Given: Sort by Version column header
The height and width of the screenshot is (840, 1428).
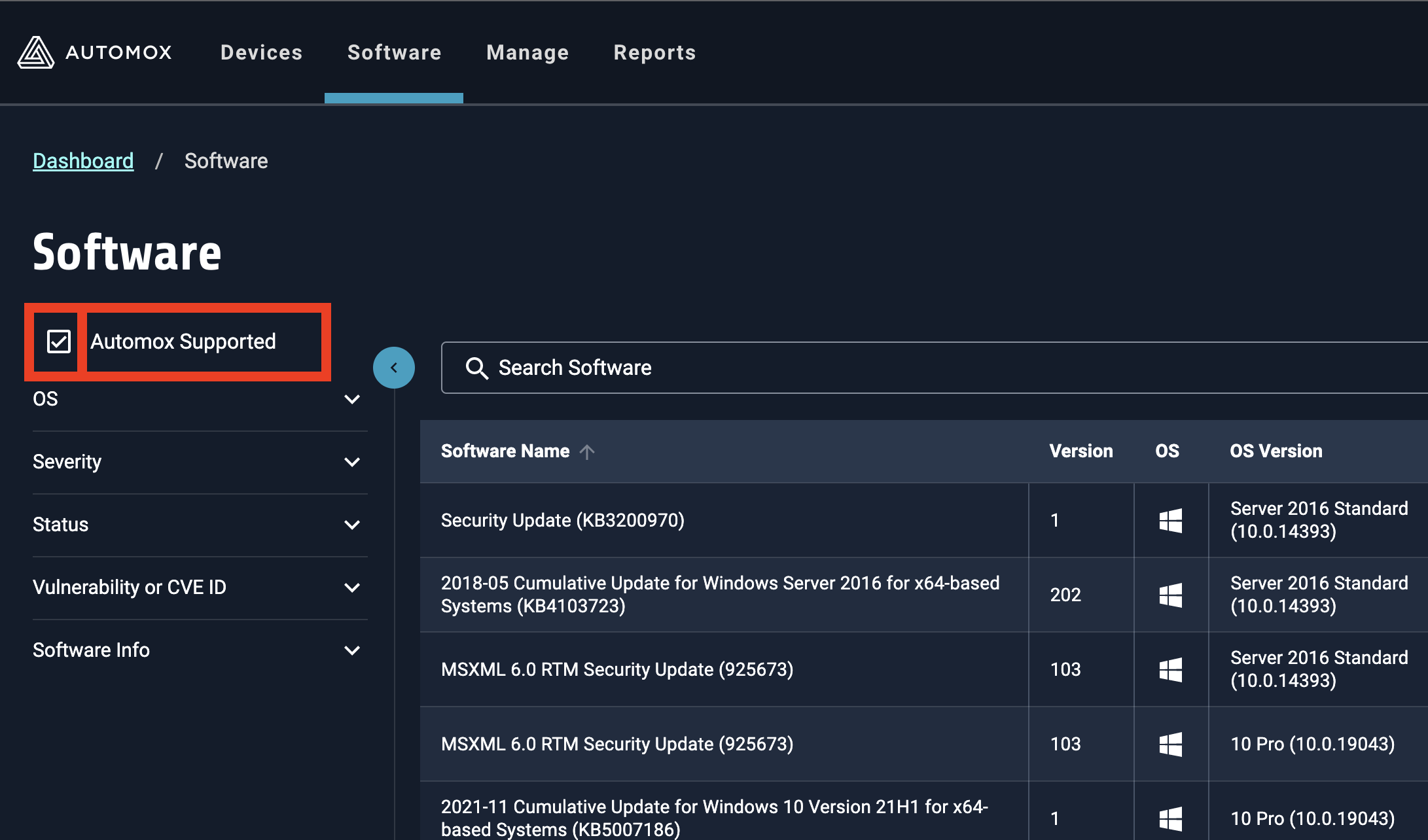Looking at the screenshot, I should 1081,451.
